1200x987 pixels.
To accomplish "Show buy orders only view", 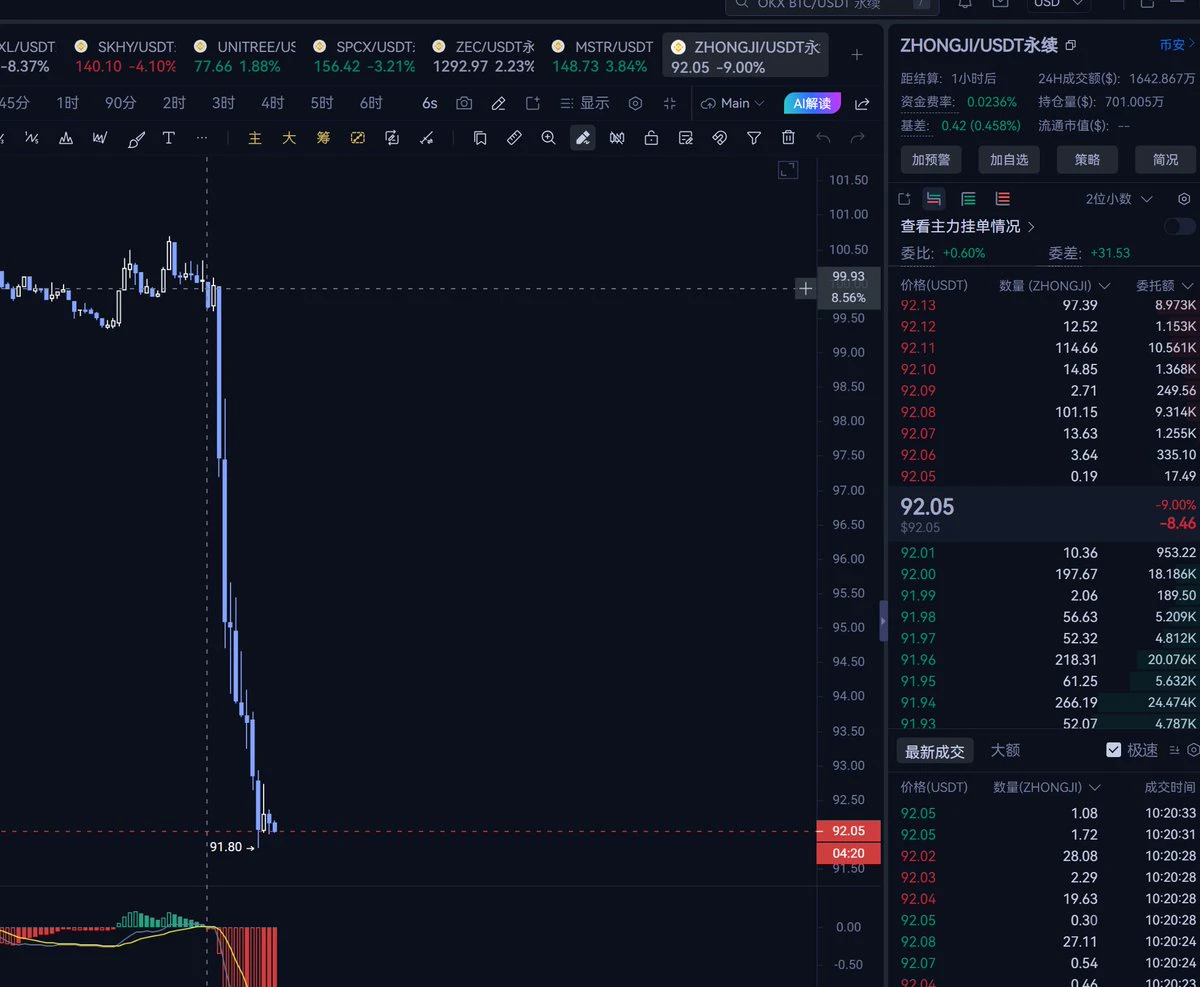I will coord(968,199).
